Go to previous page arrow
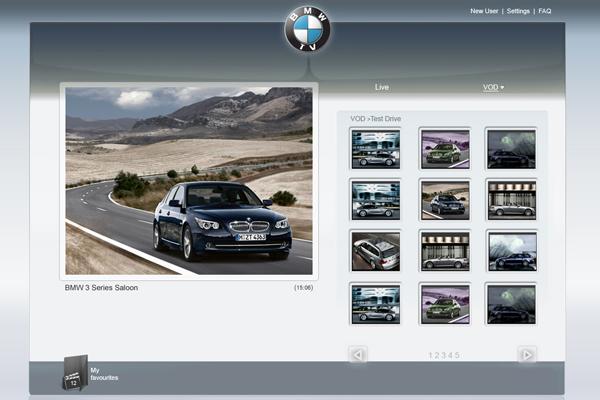 pos(358,355)
